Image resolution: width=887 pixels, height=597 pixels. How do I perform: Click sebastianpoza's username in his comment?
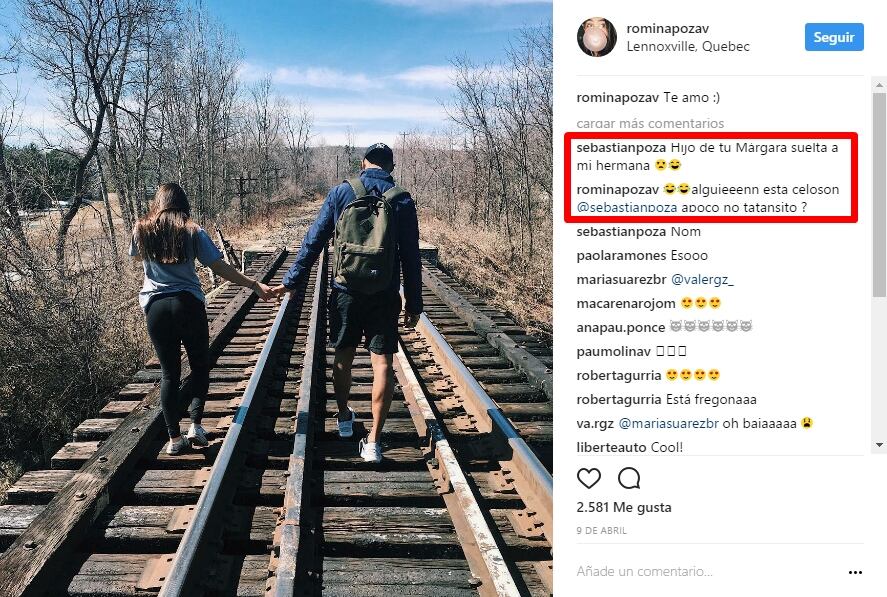coord(621,147)
